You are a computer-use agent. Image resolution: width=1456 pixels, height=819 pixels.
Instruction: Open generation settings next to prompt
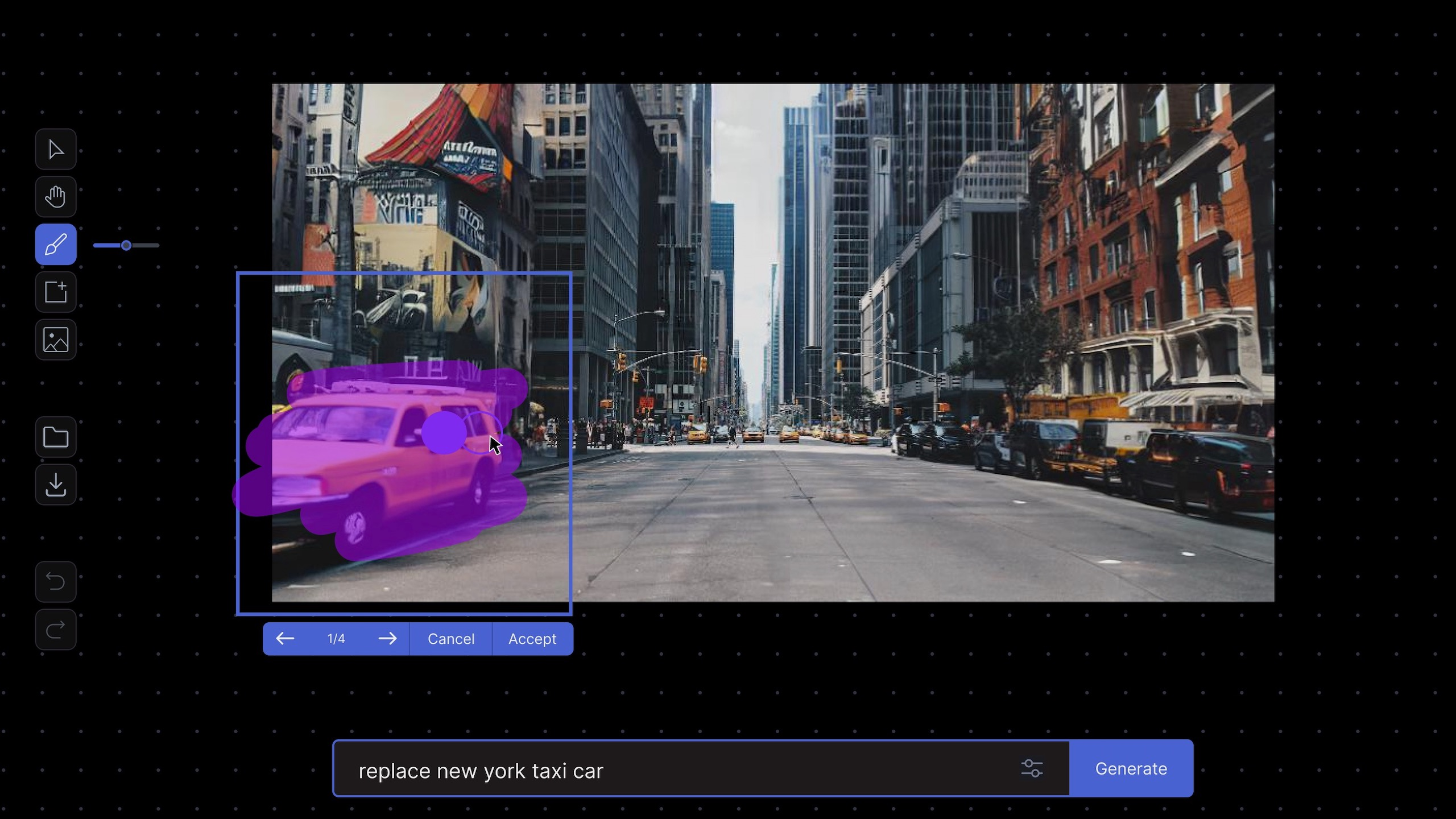(x=1032, y=768)
